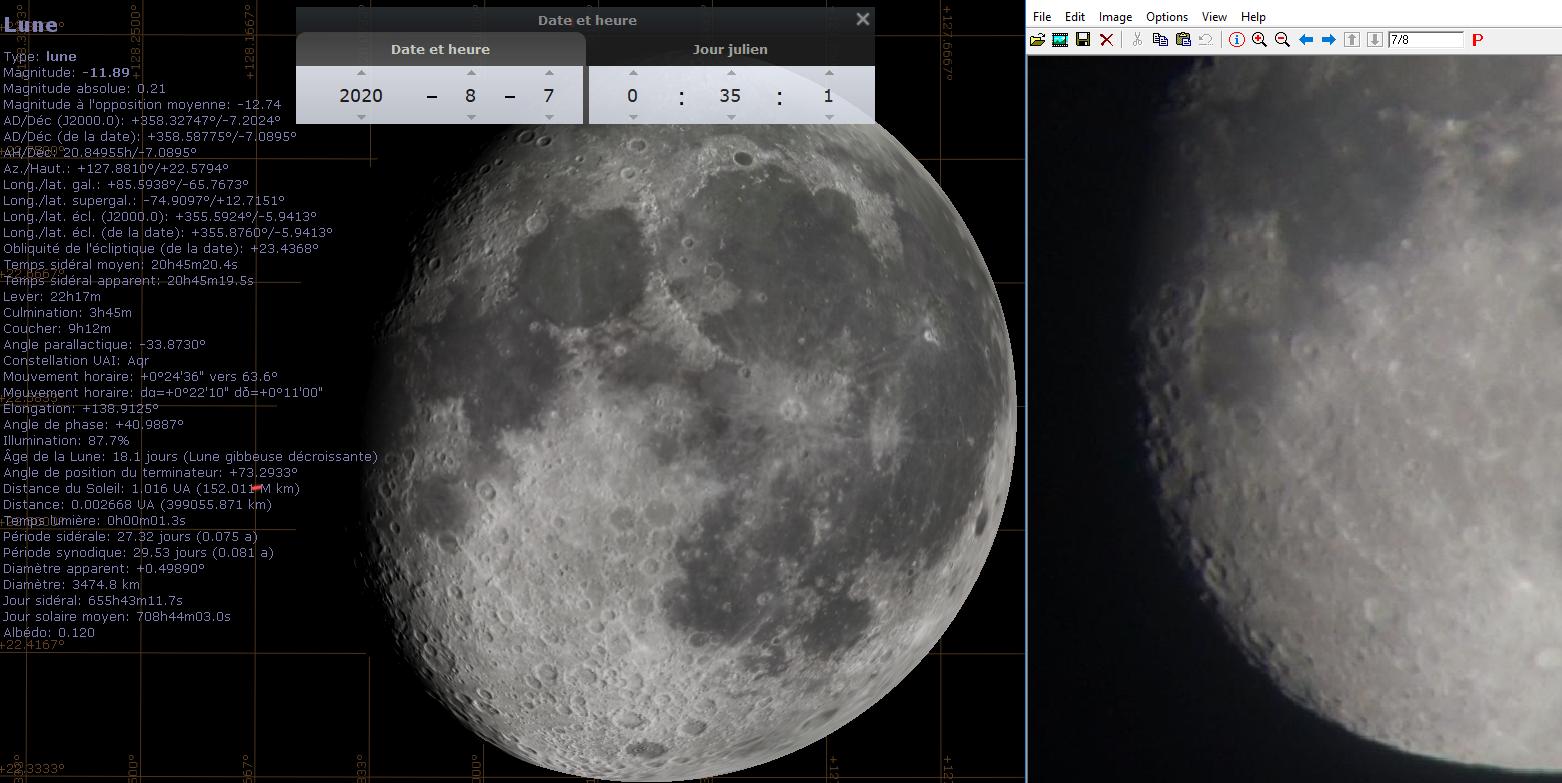This screenshot has width=1562, height=783.
Task: Go to the next image with the right arrow
Action: tap(1329, 40)
